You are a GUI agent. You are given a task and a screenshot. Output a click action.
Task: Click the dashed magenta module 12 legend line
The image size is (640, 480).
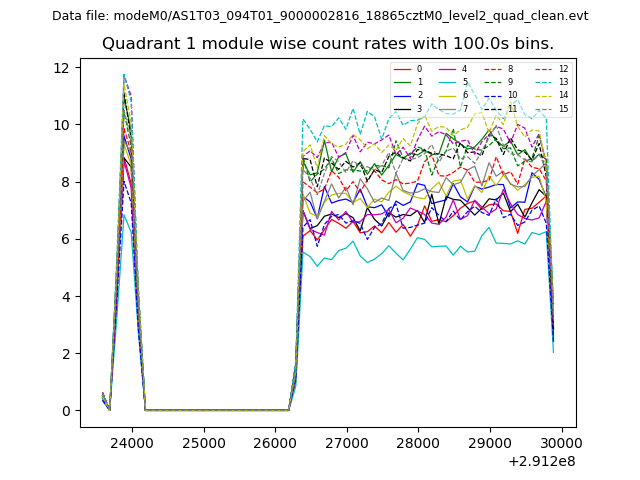pyautogui.click(x=541, y=69)
